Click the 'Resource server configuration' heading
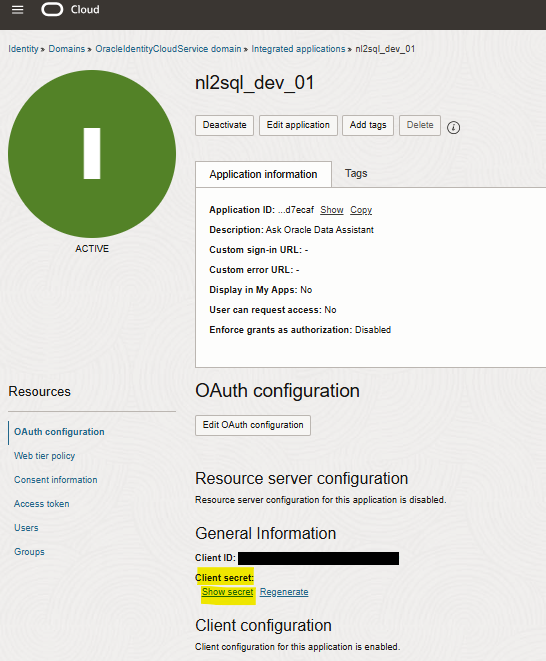546x661 pixels. 301,478
